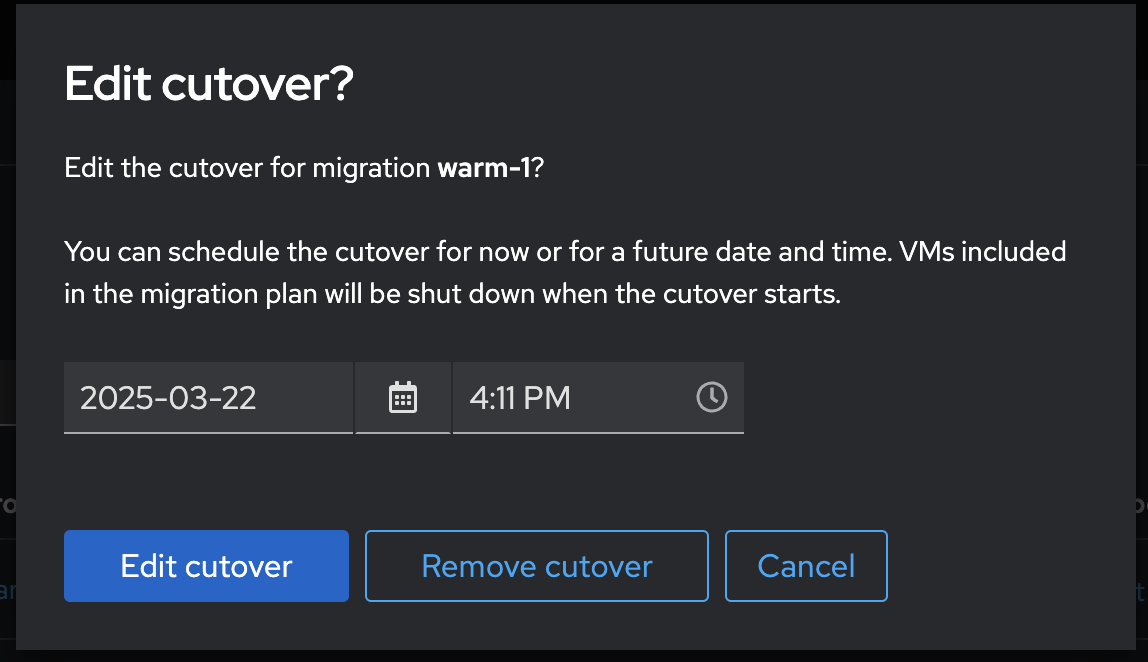This screenshot has width=1148, height=662.
Task: Place cursor on PM in time field
Action: (546, 398)
